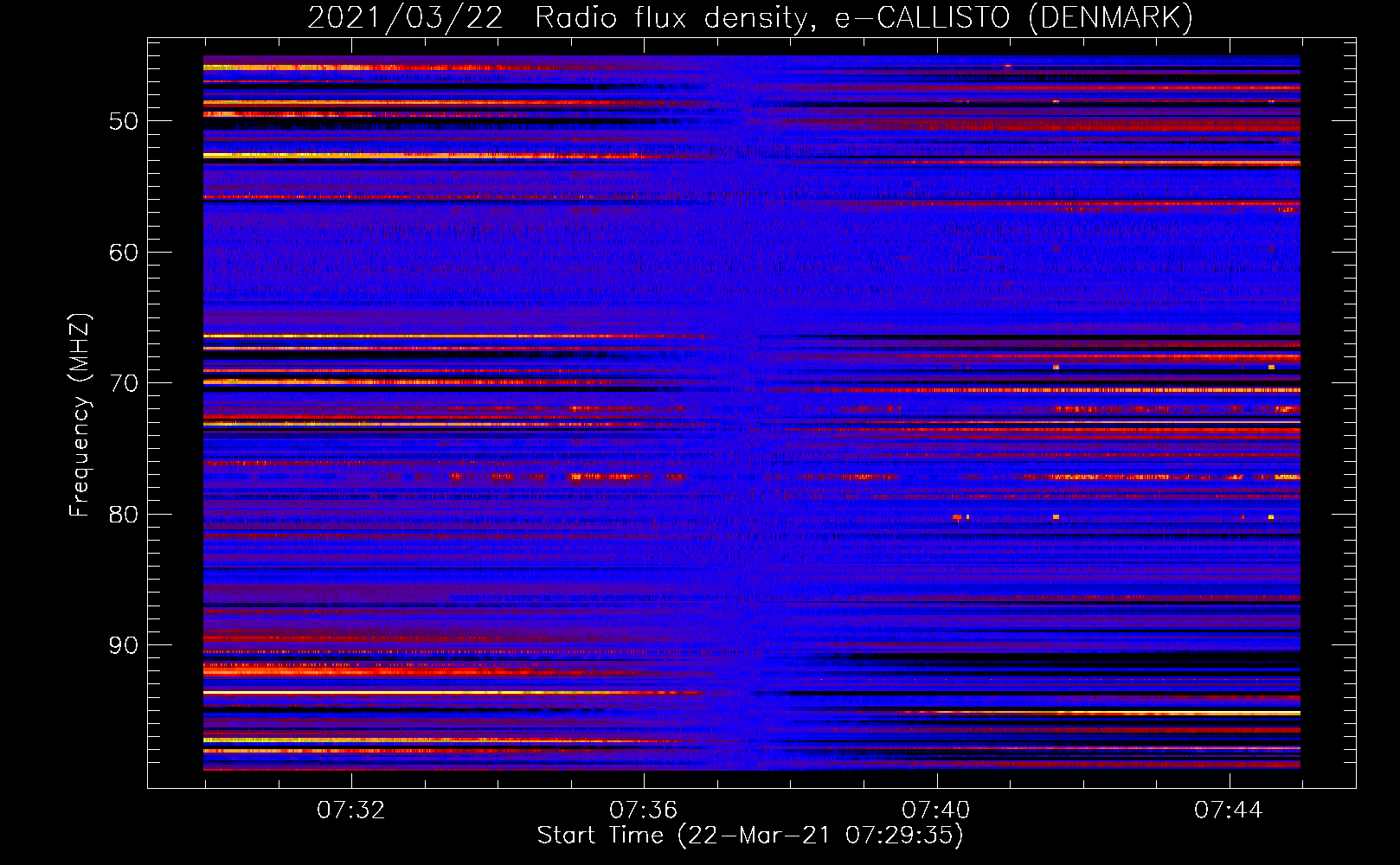The width and height of the screenshot is (1400, 865).
Task: Click the 90 frequency tick label
Action: (124, 645)
